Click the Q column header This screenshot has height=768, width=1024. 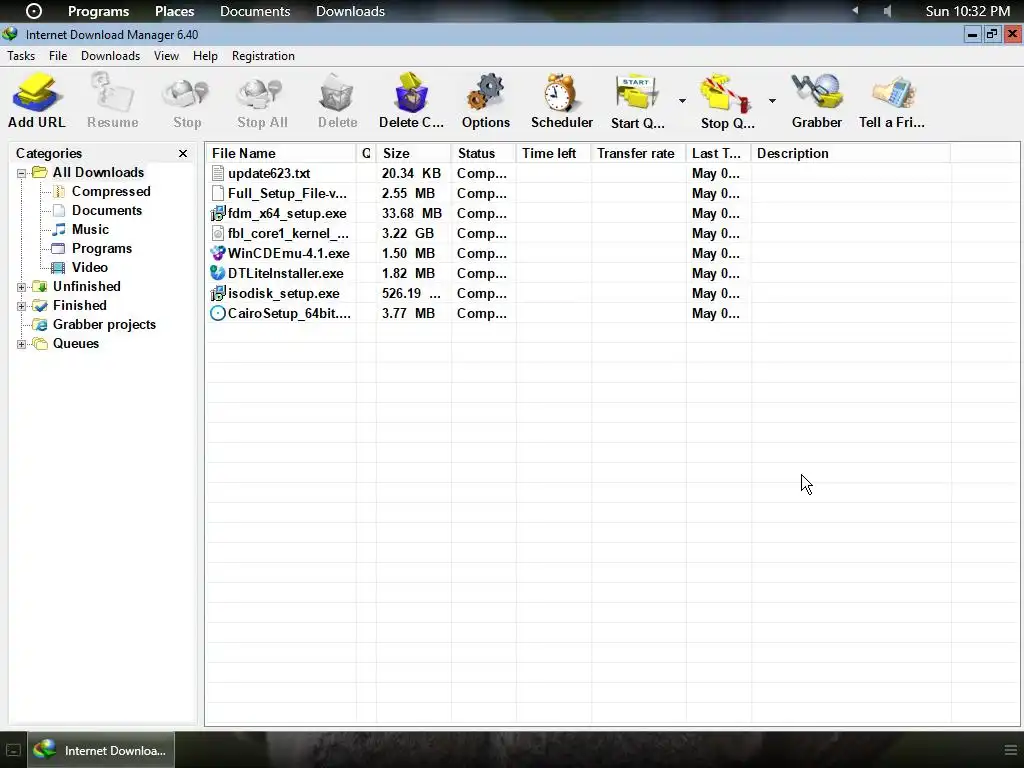[366, 153]
